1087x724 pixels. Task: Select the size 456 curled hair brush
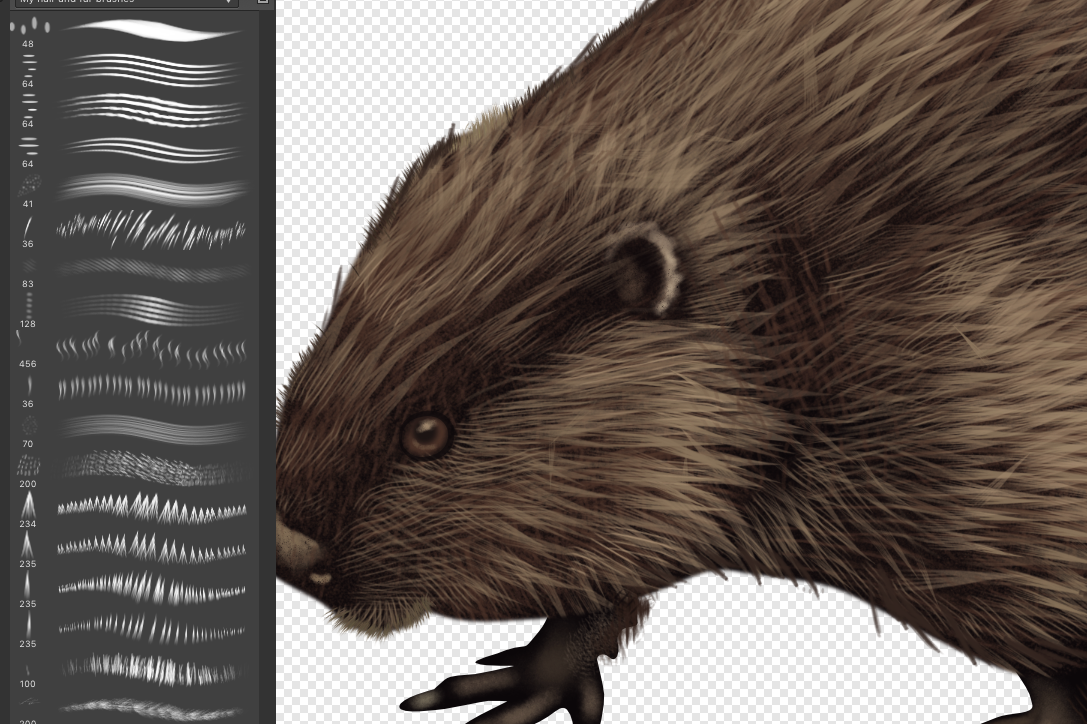coord(150,349)
